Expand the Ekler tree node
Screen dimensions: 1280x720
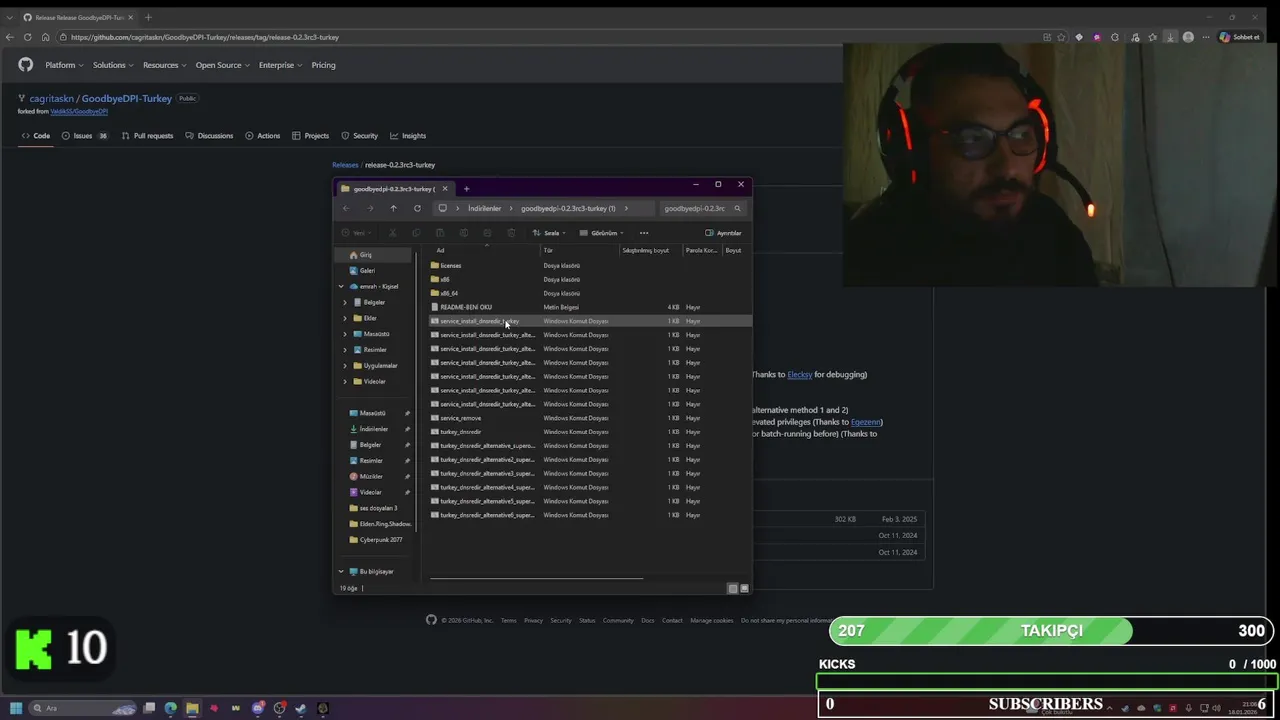click(x=345, y=318)
